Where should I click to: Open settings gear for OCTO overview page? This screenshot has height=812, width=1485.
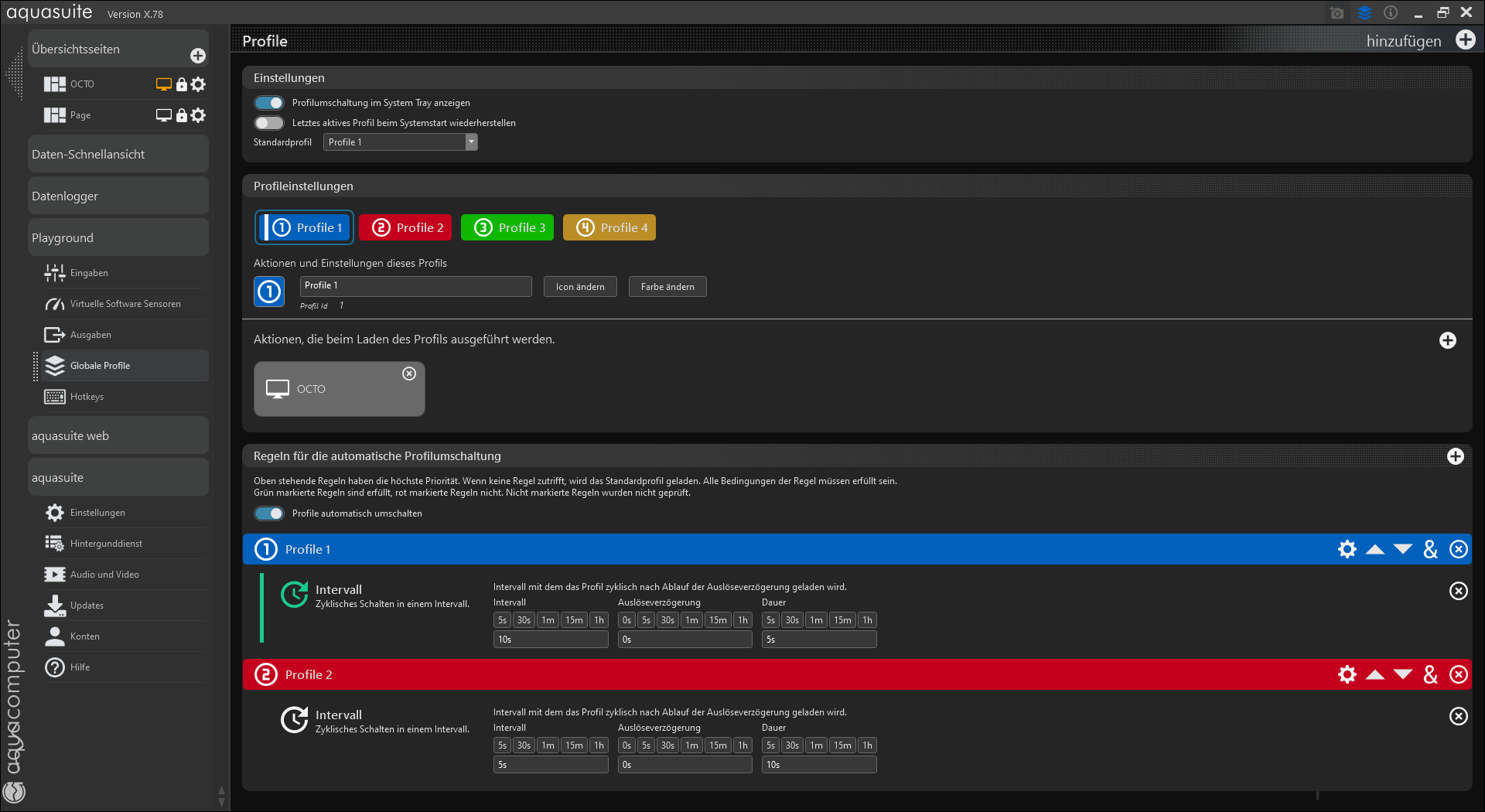(199, 84)
